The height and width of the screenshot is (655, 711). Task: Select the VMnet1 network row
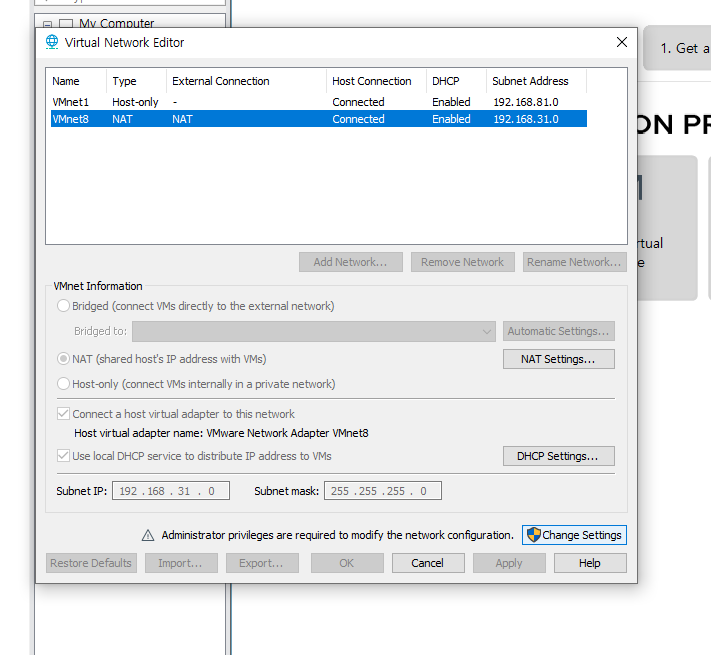(x=319, y=102)
